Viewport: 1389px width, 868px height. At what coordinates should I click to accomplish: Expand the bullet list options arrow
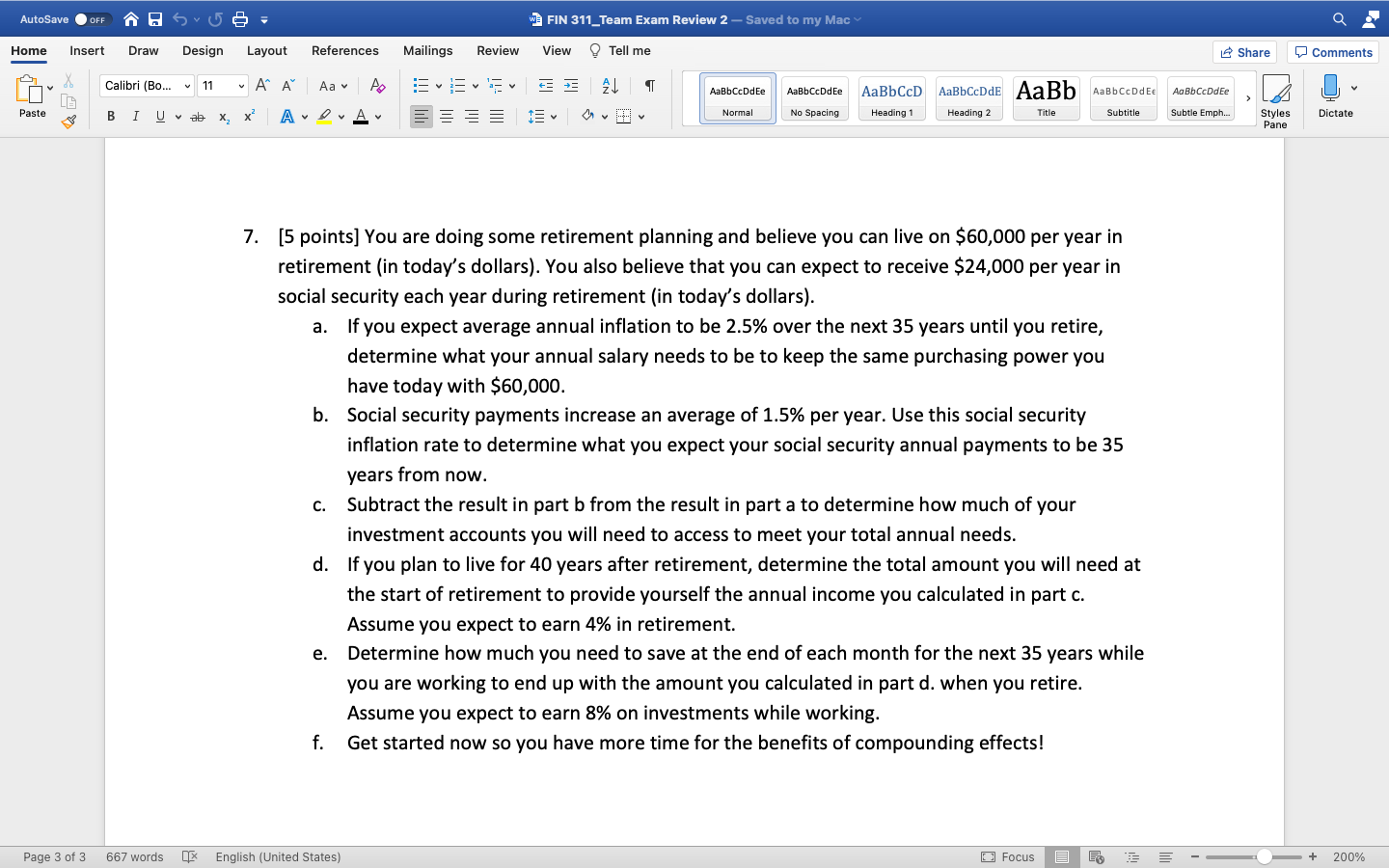click(439, 86)
